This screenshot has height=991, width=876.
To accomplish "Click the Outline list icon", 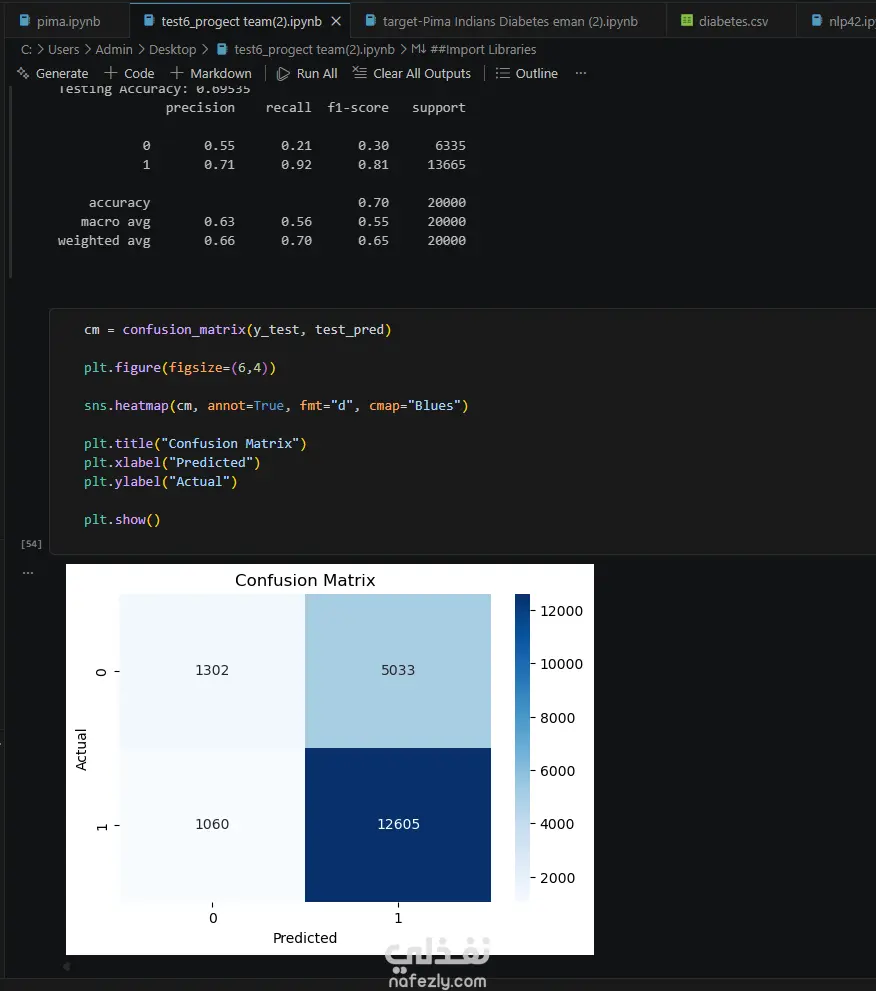I will 502,73.
